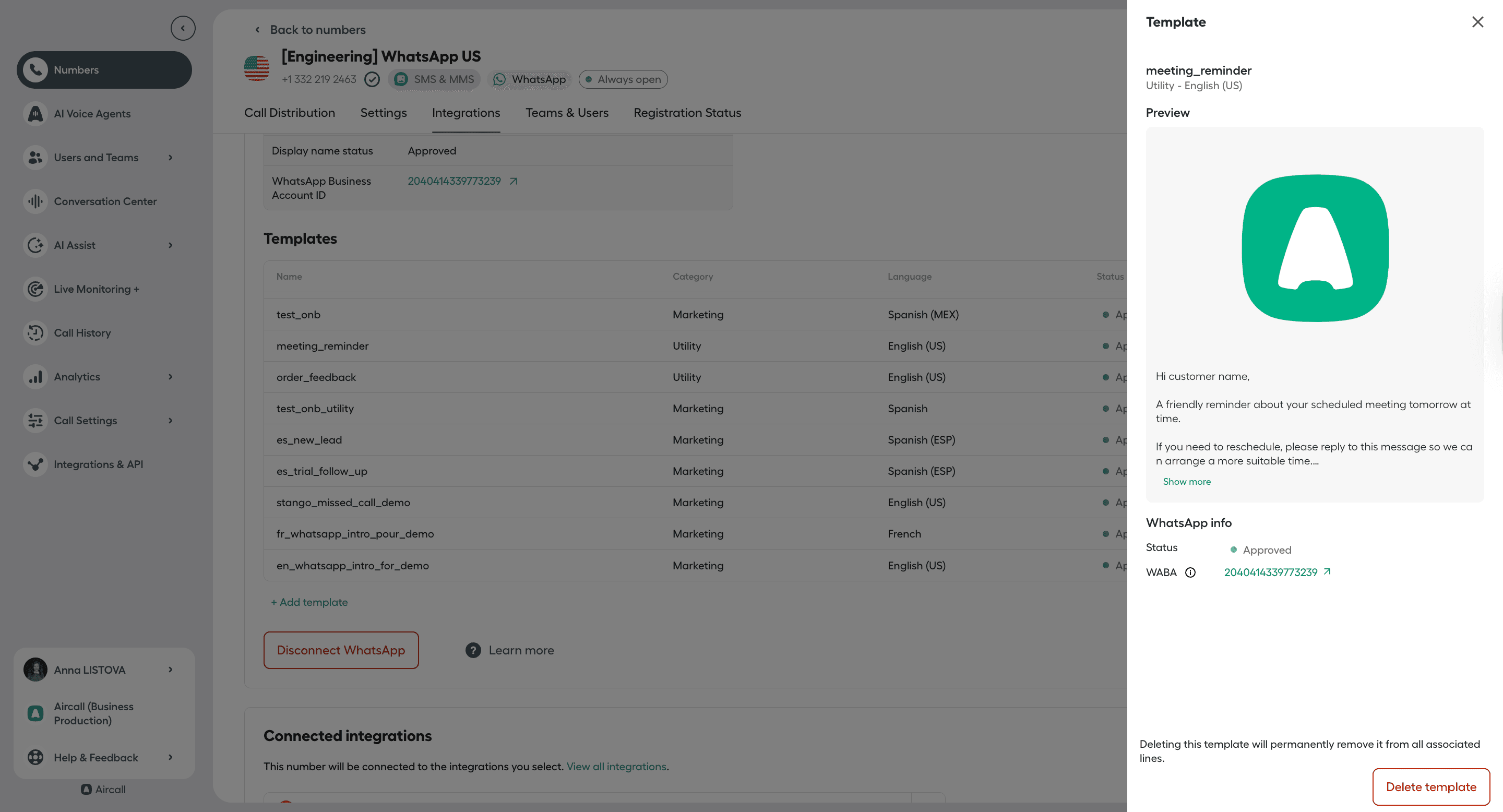Open Integrations & API

[98, 464]
